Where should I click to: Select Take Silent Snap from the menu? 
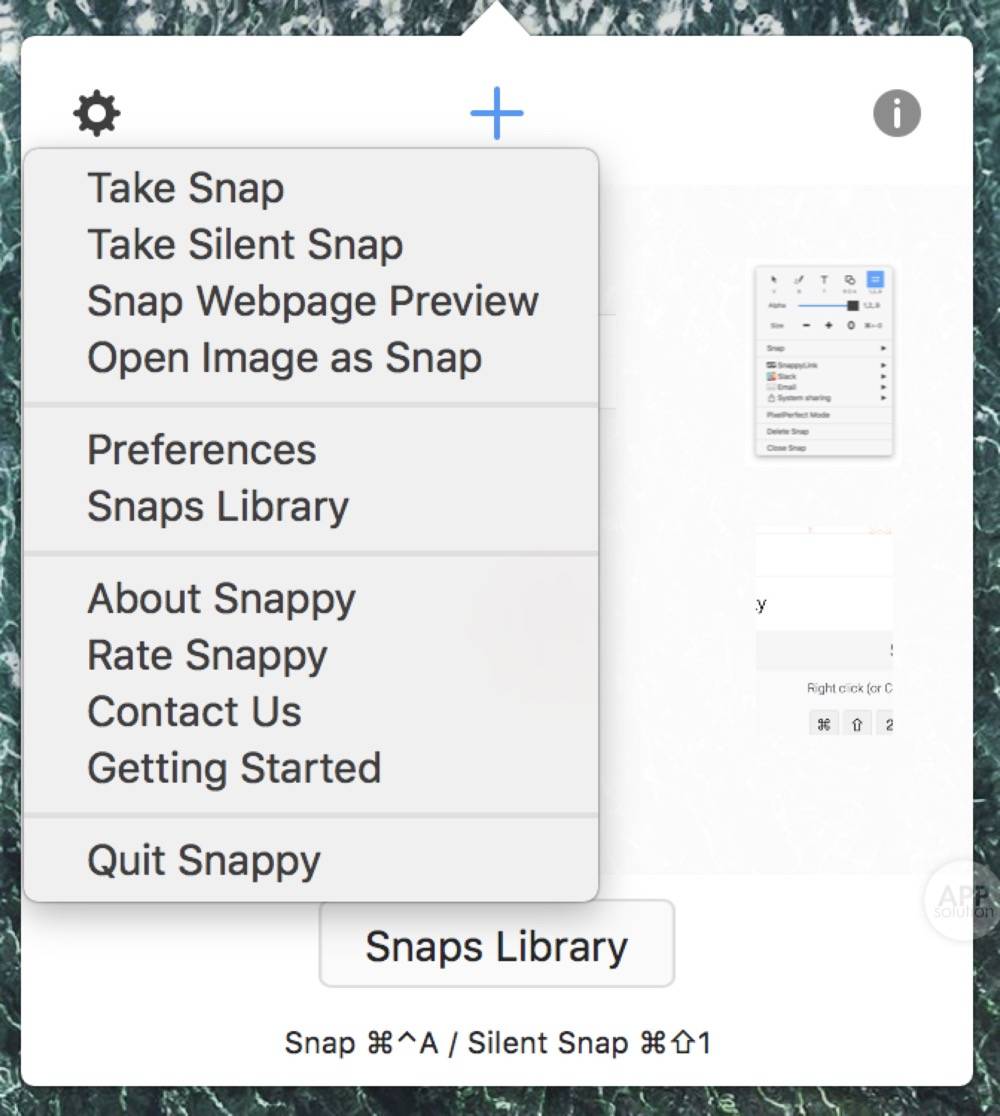pos(244,243)
